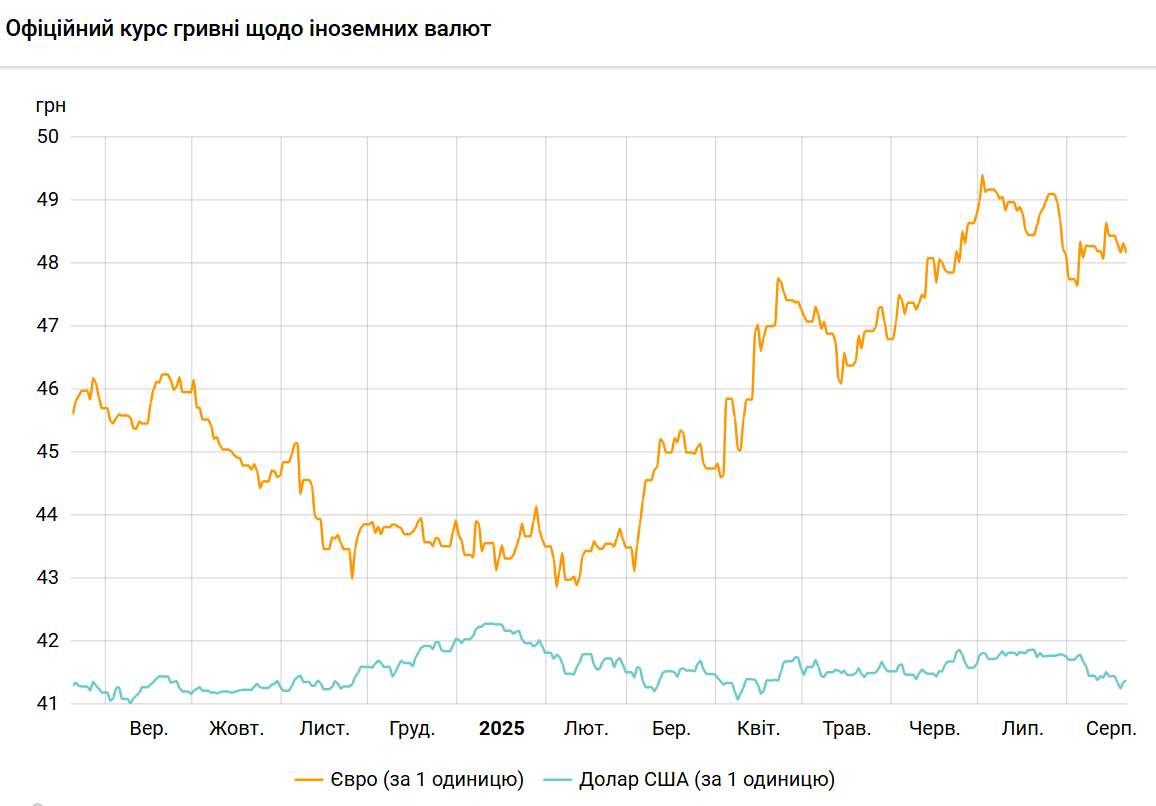Click the грн unit label above axis
This screenshot has height=806, width=1156.
tap(51, 105)
